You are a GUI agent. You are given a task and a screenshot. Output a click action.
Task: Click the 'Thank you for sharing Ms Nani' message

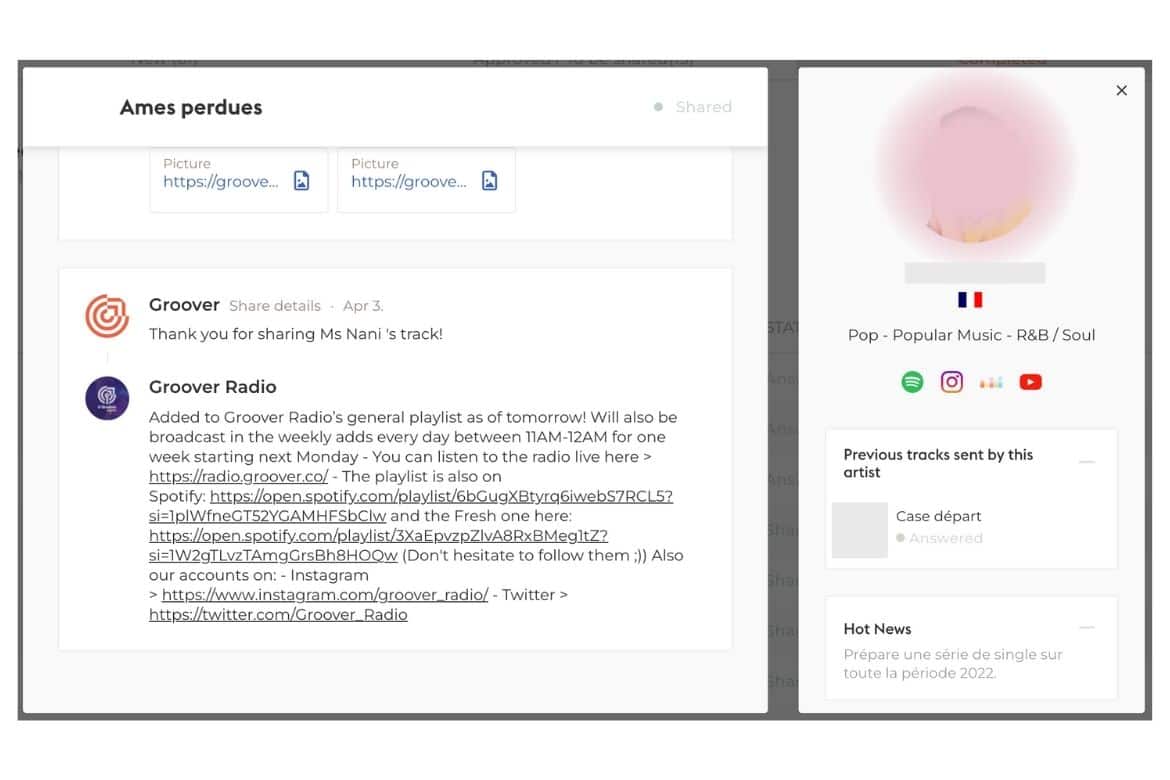coord(295,334)
